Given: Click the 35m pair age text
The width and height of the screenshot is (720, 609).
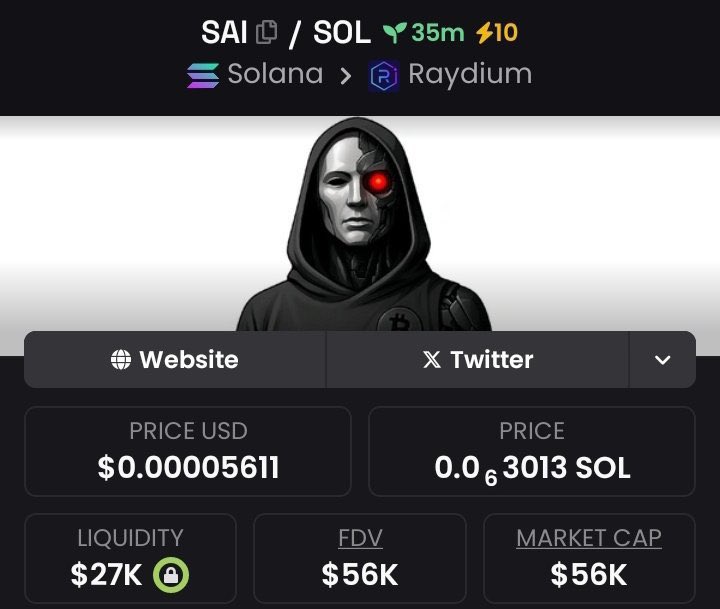Looking at the screenshot, I should (438, 33).
